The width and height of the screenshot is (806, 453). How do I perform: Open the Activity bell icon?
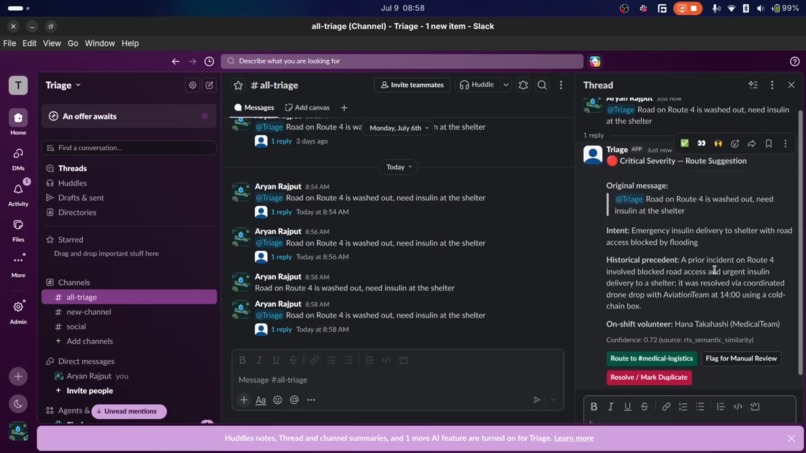coord(18,193)
